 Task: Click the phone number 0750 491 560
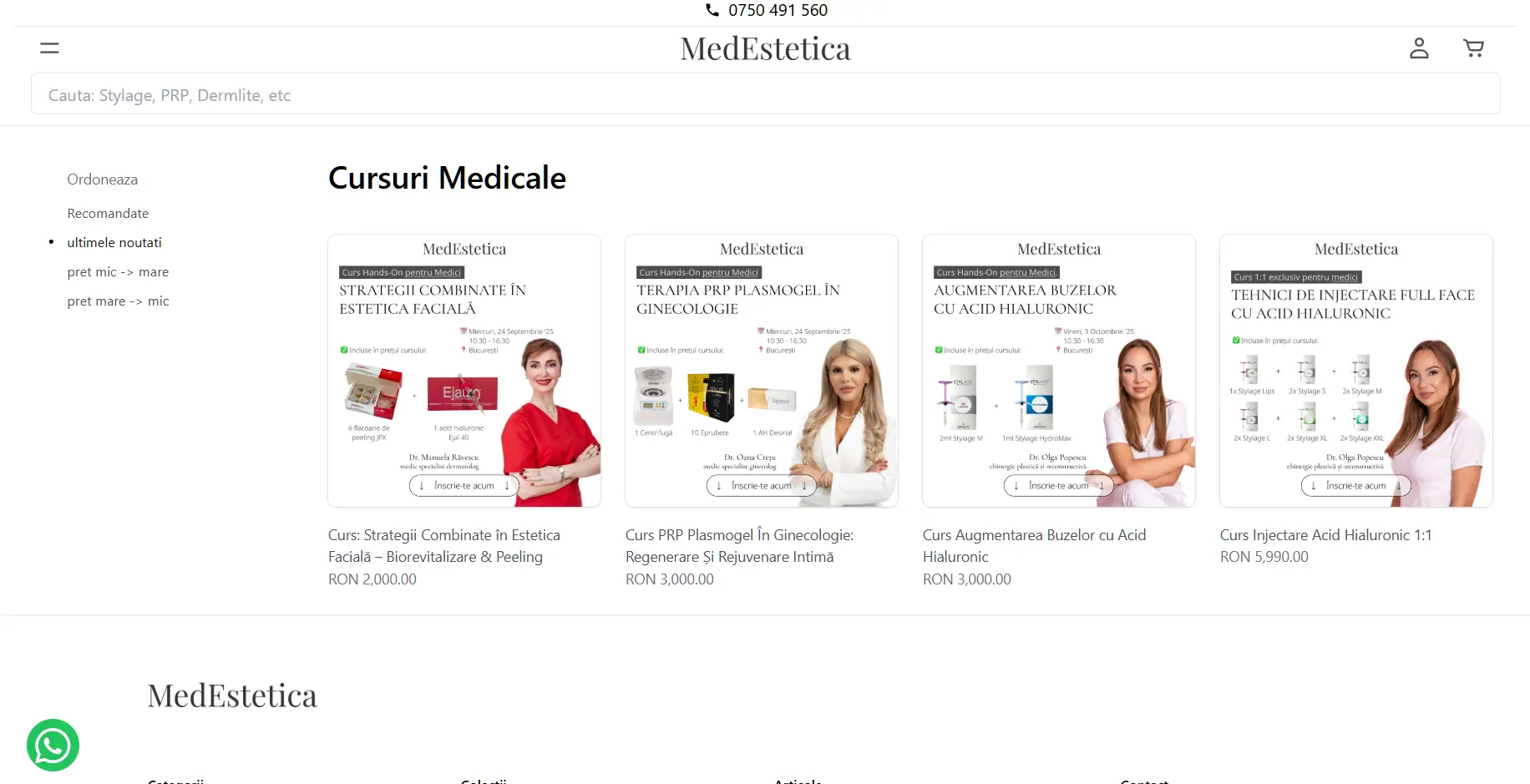(x=778, y=10)
